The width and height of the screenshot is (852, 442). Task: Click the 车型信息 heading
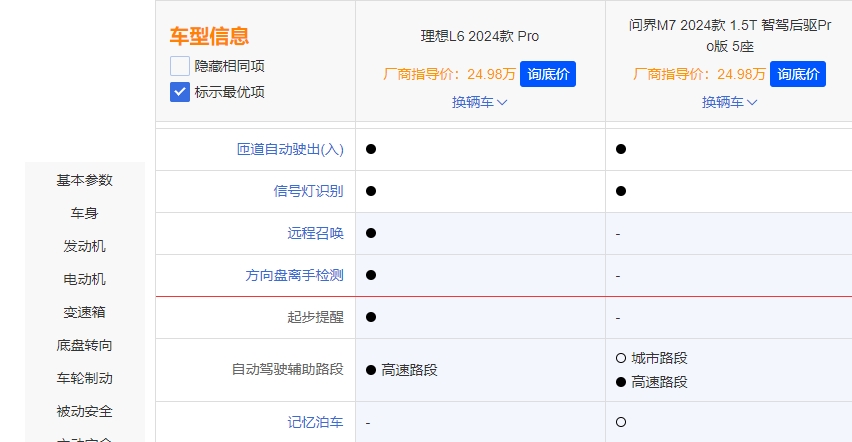209,36
